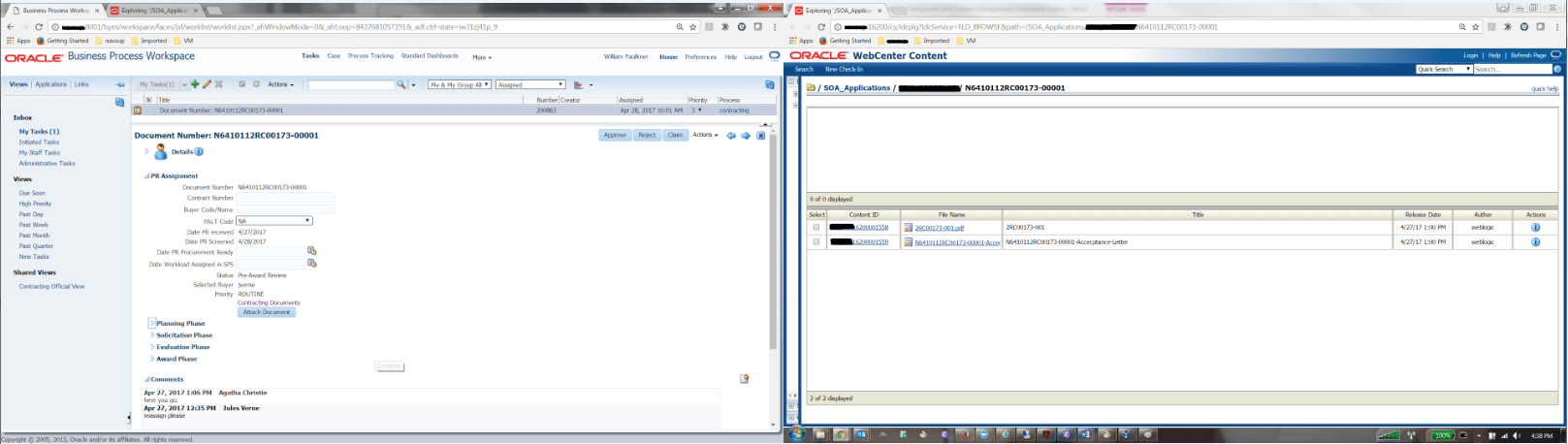The width and height of the screenshot is (1568, 444).
Task: Open 2RC00173-001.pdf file link
Action: tap(939, 228)
